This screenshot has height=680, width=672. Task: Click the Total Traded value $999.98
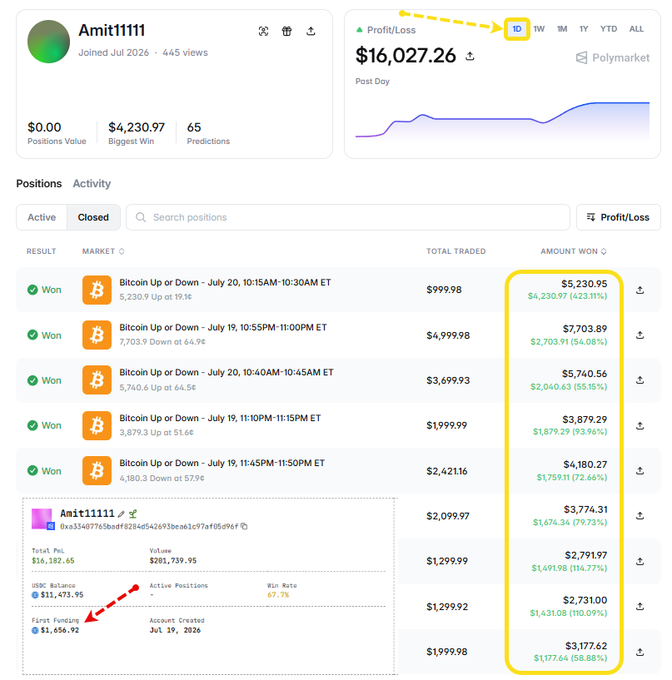pos(444,290)
